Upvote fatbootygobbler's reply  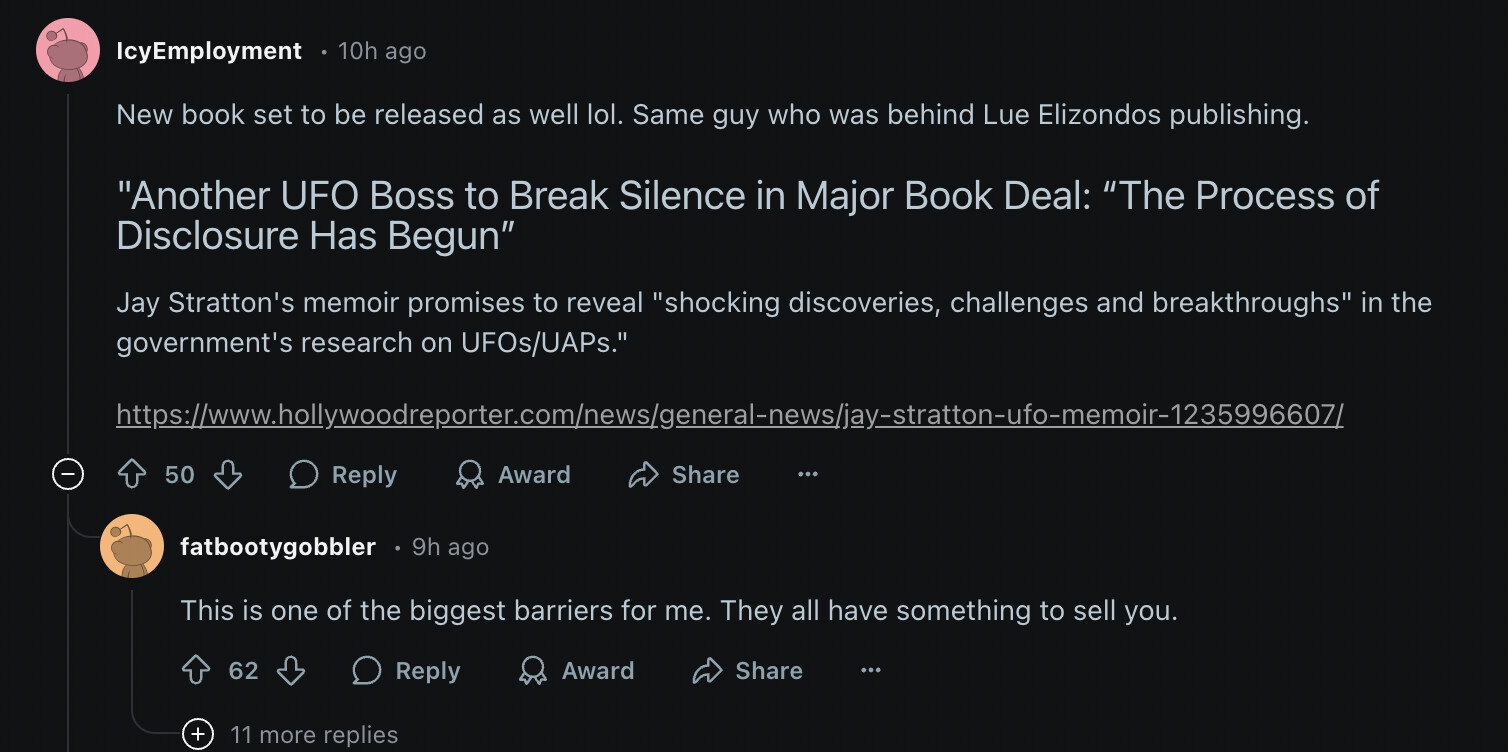point(196,670)
